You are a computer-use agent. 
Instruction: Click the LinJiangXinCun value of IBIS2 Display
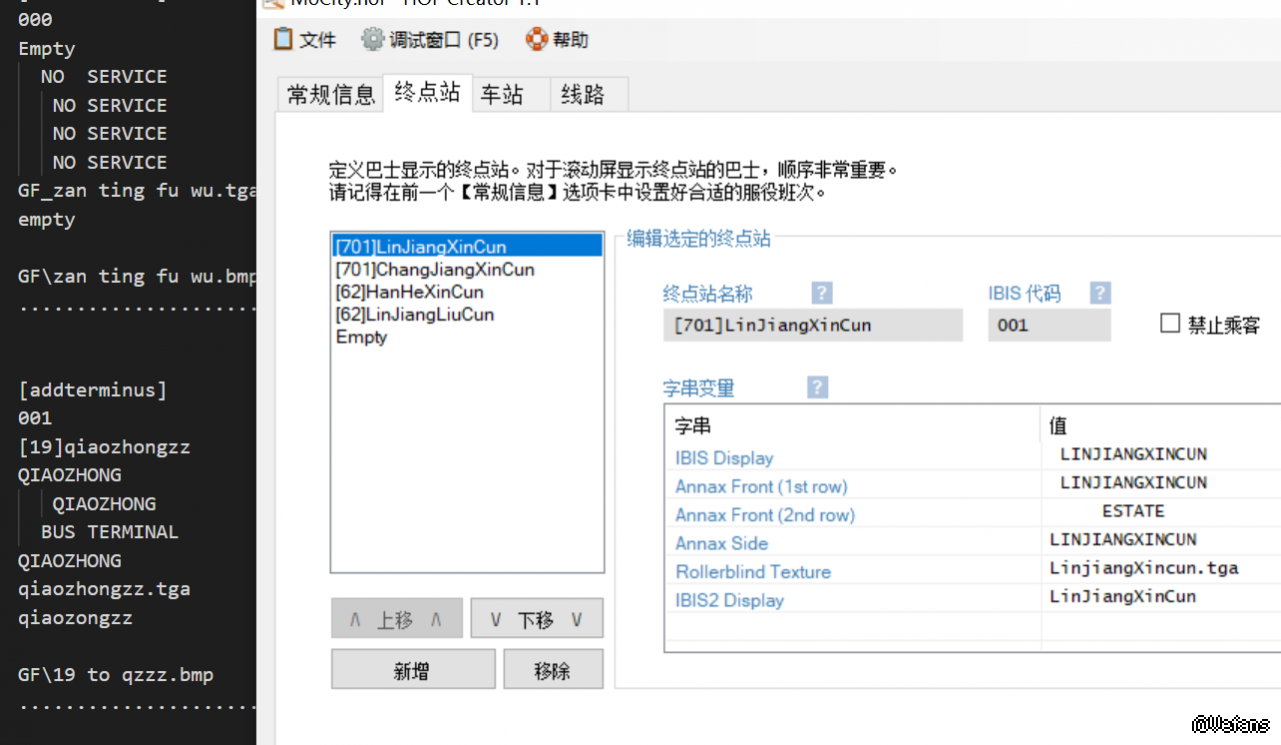[1123, 597]
